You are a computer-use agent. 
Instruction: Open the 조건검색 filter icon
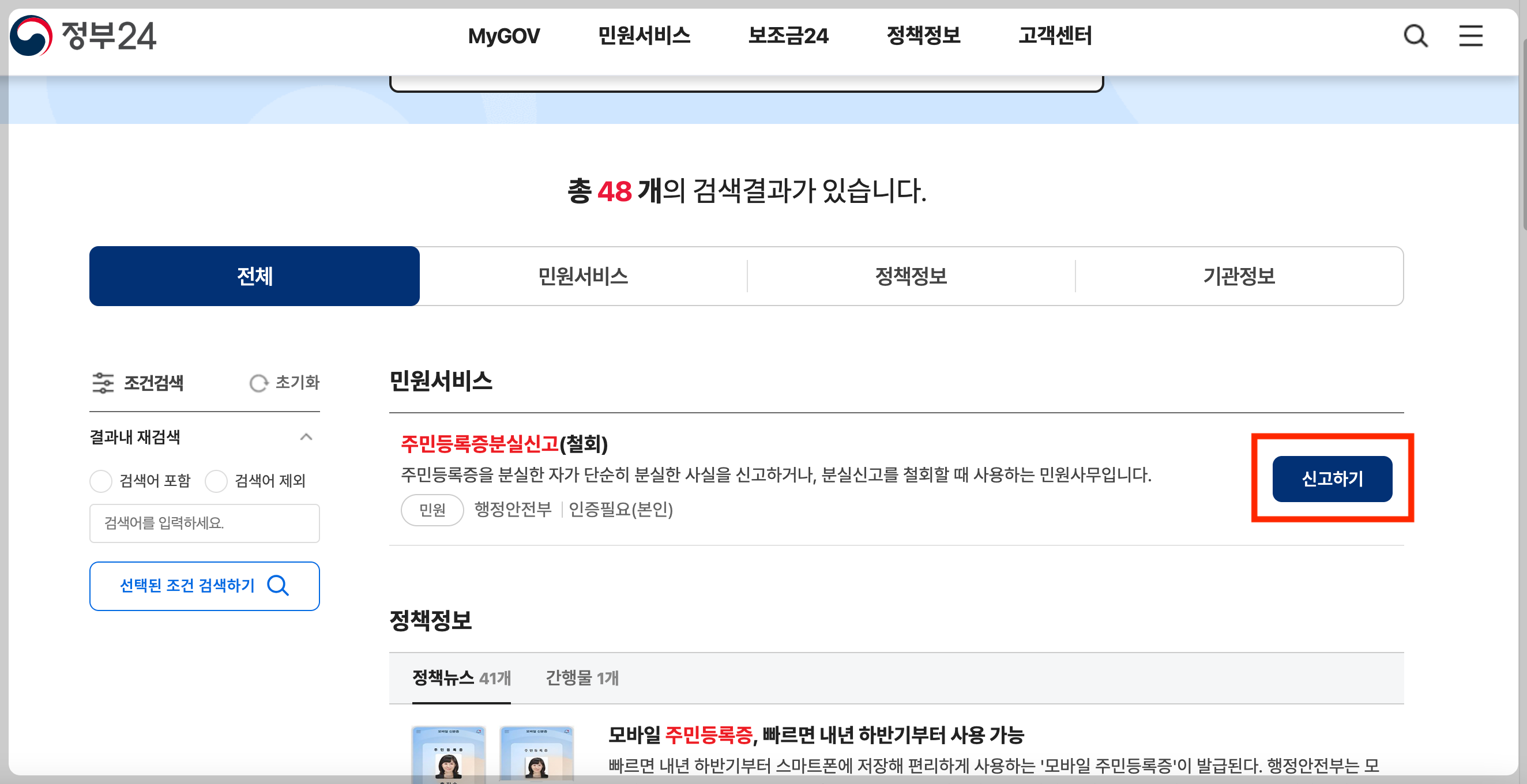pyautogui.click(x=103, y=383)
